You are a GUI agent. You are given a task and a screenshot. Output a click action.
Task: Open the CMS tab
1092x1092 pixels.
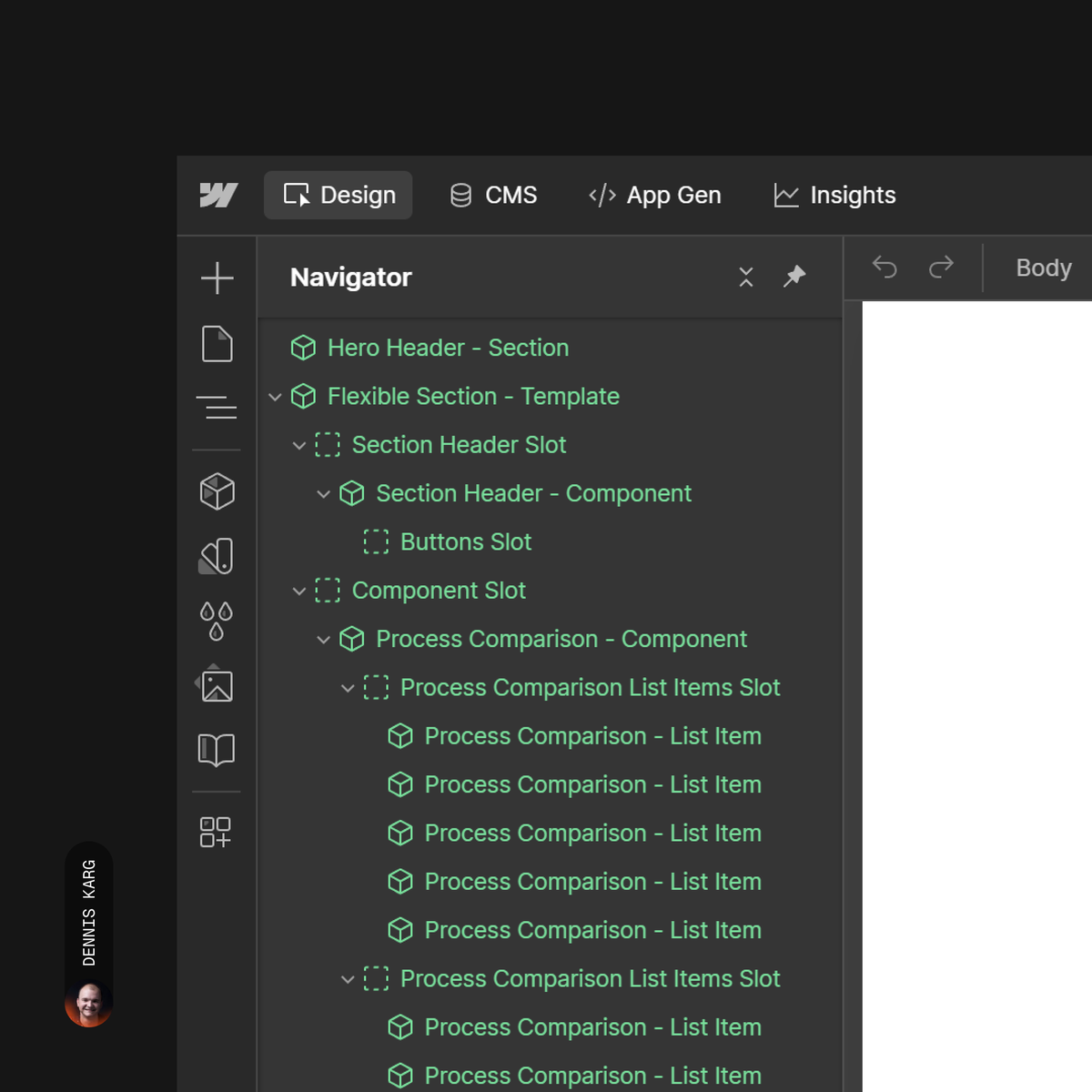pyautogui.click(x=493, y=195)
